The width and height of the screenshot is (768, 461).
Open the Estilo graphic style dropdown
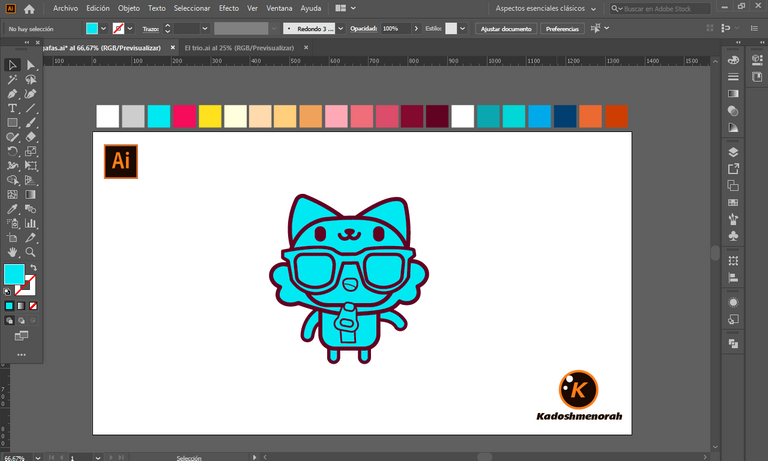[462, 28]
